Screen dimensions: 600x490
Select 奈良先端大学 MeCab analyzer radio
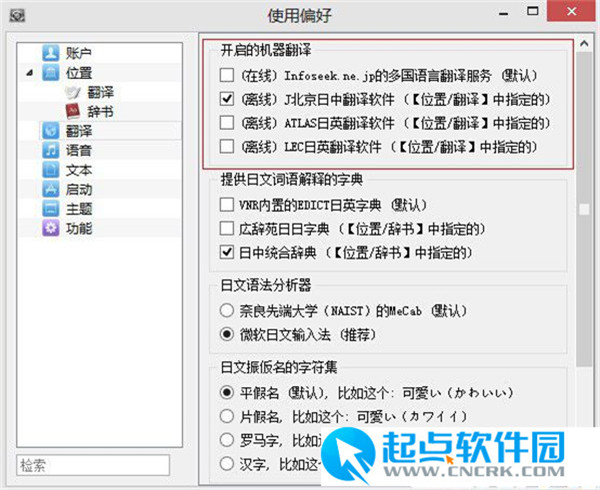click(x=227, y=310)
